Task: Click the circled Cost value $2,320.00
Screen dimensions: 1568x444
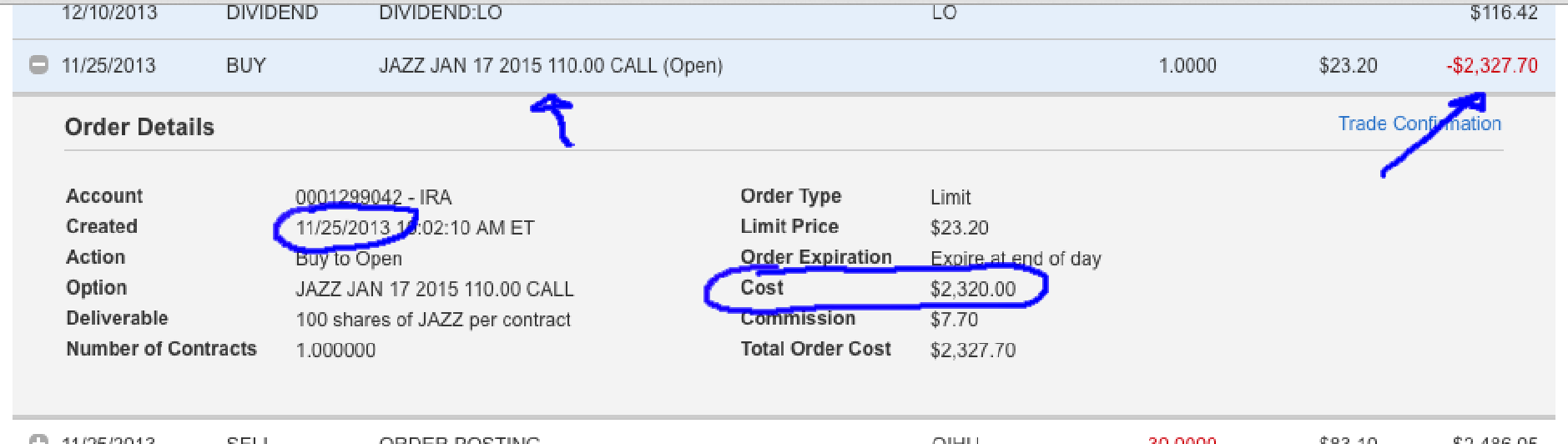Action: [973, 289]
